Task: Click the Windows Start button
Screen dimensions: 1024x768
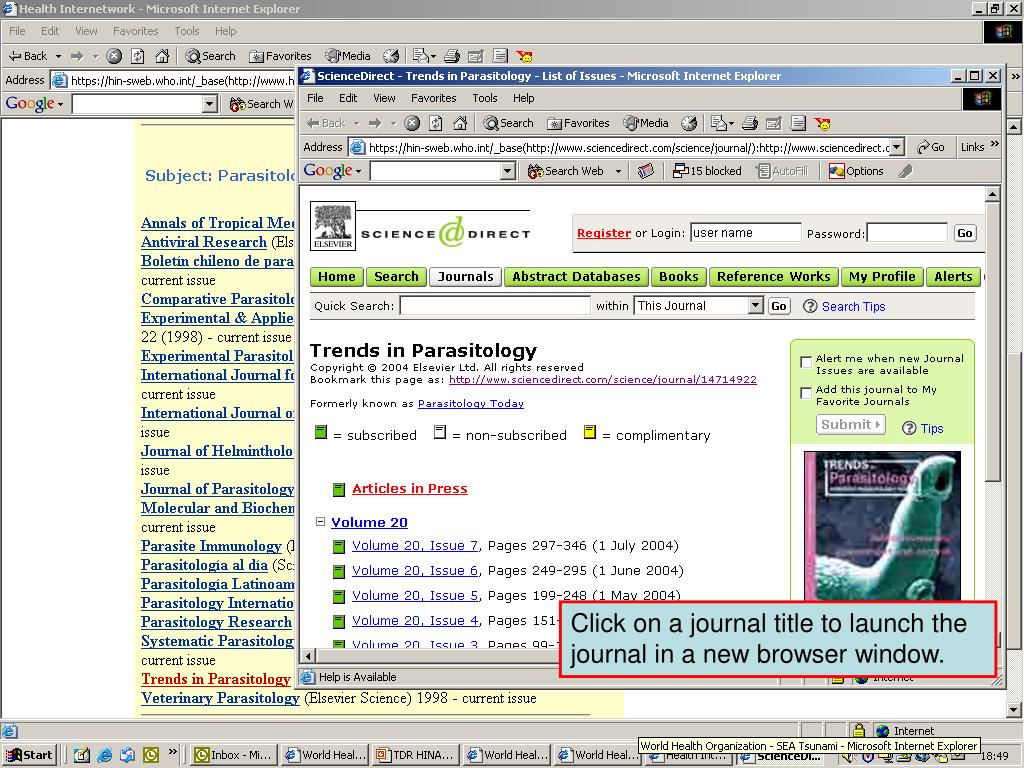Action: pyautogui.click(x=29, y=755)
